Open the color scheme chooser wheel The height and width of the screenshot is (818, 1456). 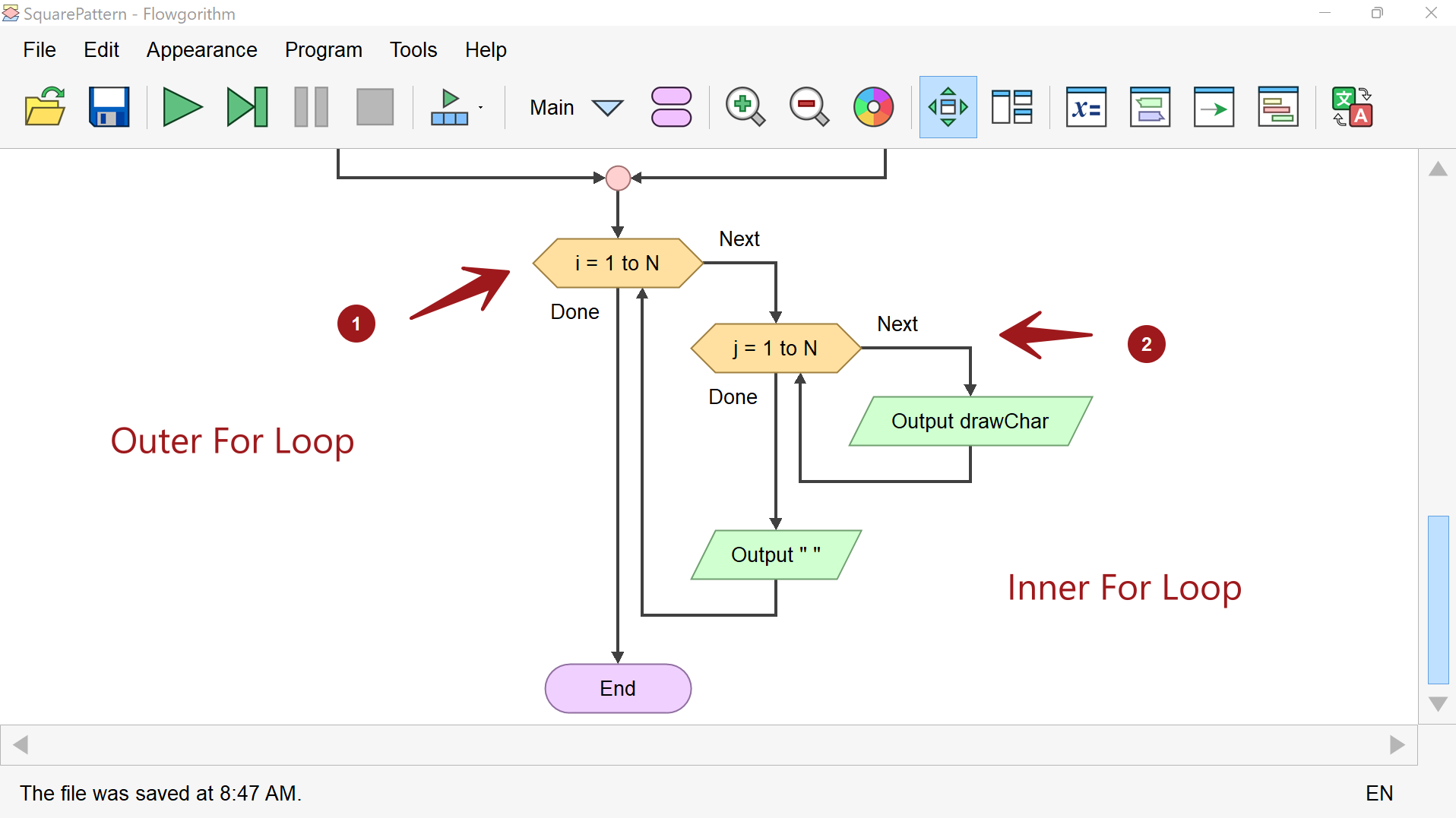click(x=873, y=106)
